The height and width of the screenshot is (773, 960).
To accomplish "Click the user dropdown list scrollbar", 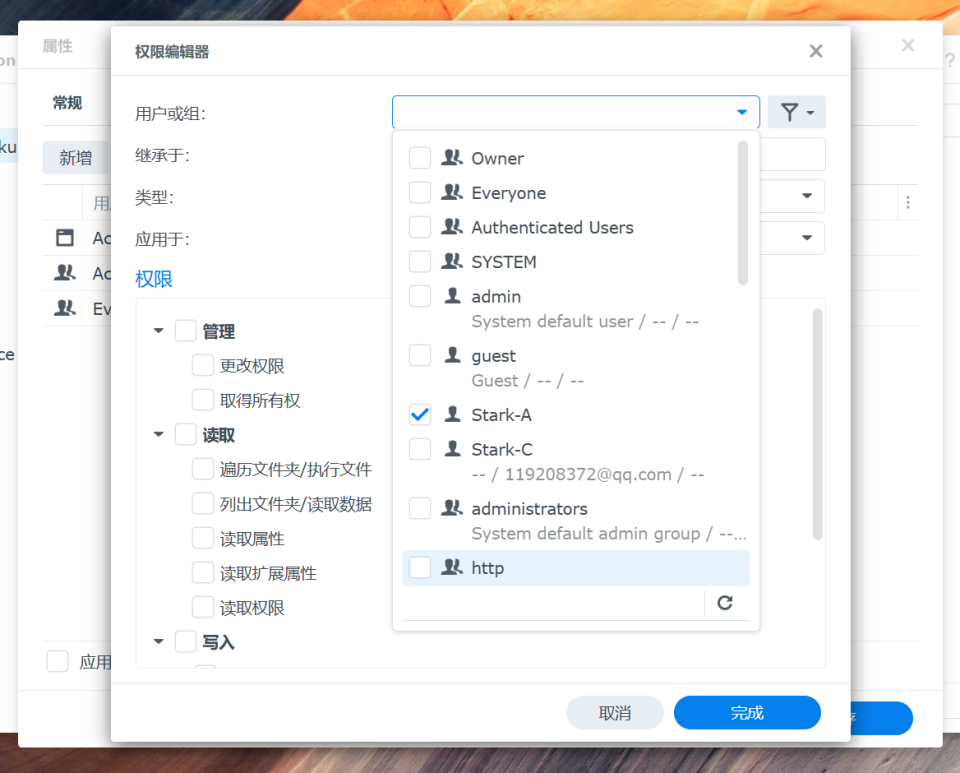I will point(743,212).
